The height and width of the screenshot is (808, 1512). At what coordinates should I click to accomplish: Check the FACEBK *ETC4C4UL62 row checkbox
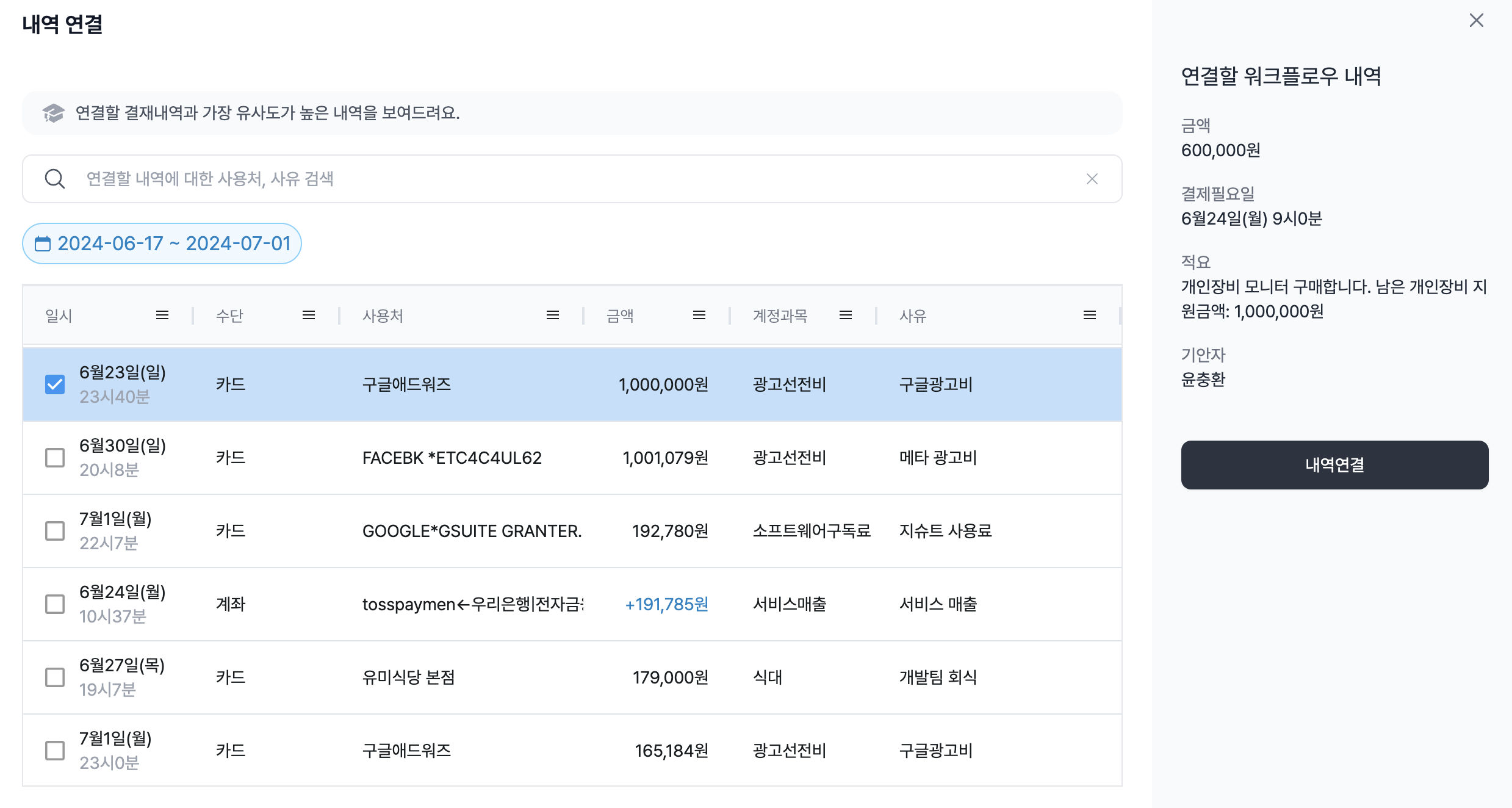point(55,458)
